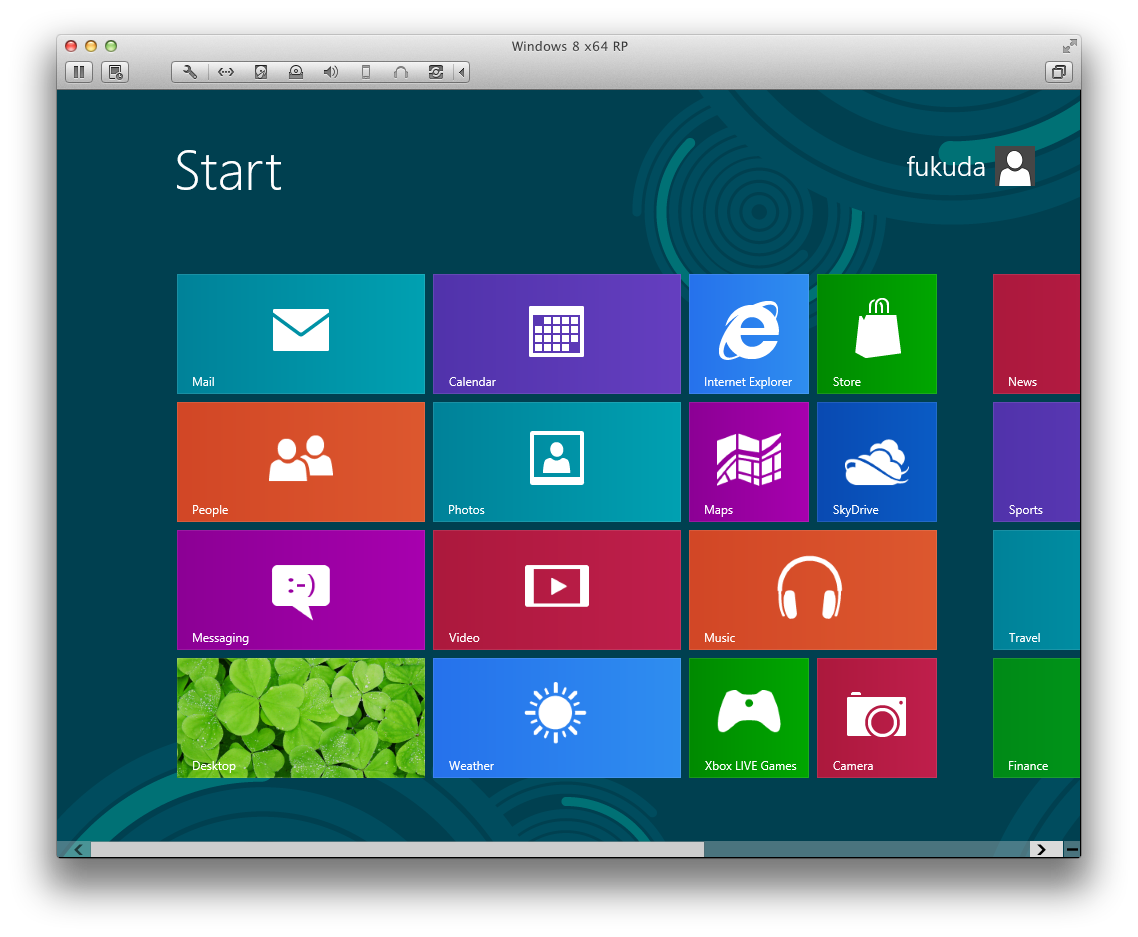The height and width of the screenshot is (937, 1138).
Task: Click the Start screen scroll right arrow
Action: click(1041, 849)
